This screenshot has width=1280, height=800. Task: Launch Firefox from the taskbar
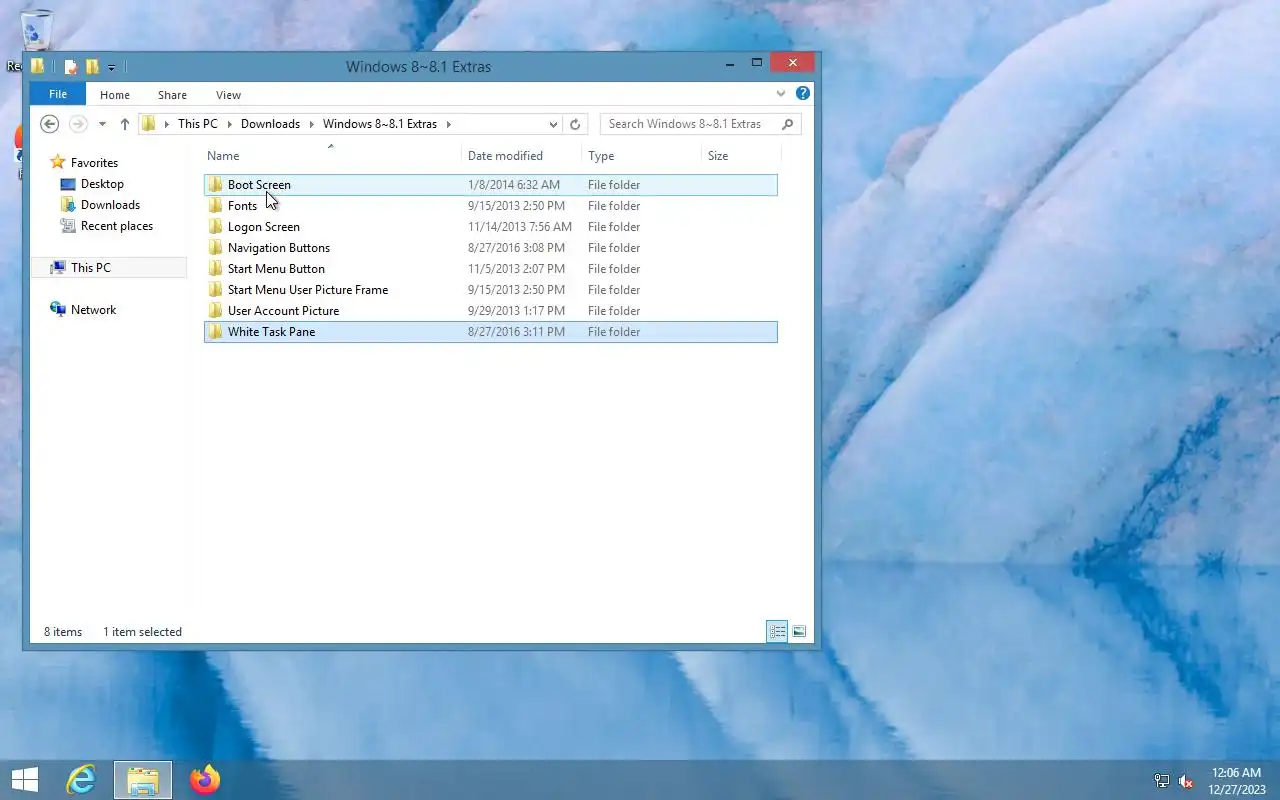(205, 779)
